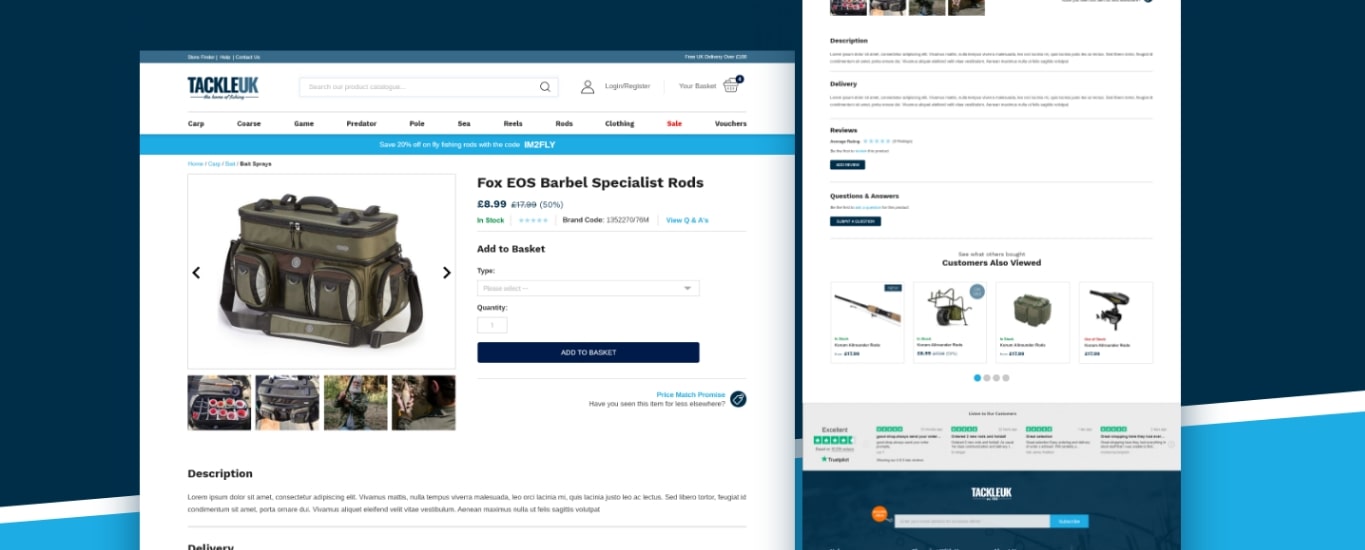Viewport: 1365px width, 550px height.
Task: Open the Carp category menu
Action: pos(196,124)
